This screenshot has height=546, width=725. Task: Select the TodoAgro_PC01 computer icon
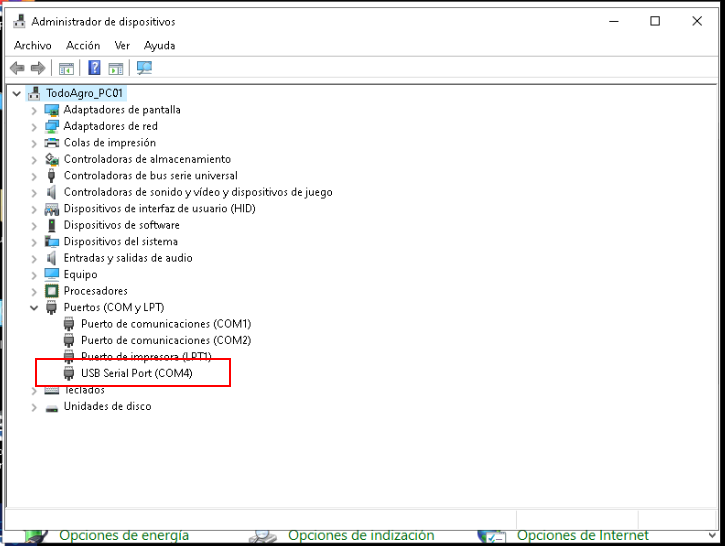[x=34, y=93]
